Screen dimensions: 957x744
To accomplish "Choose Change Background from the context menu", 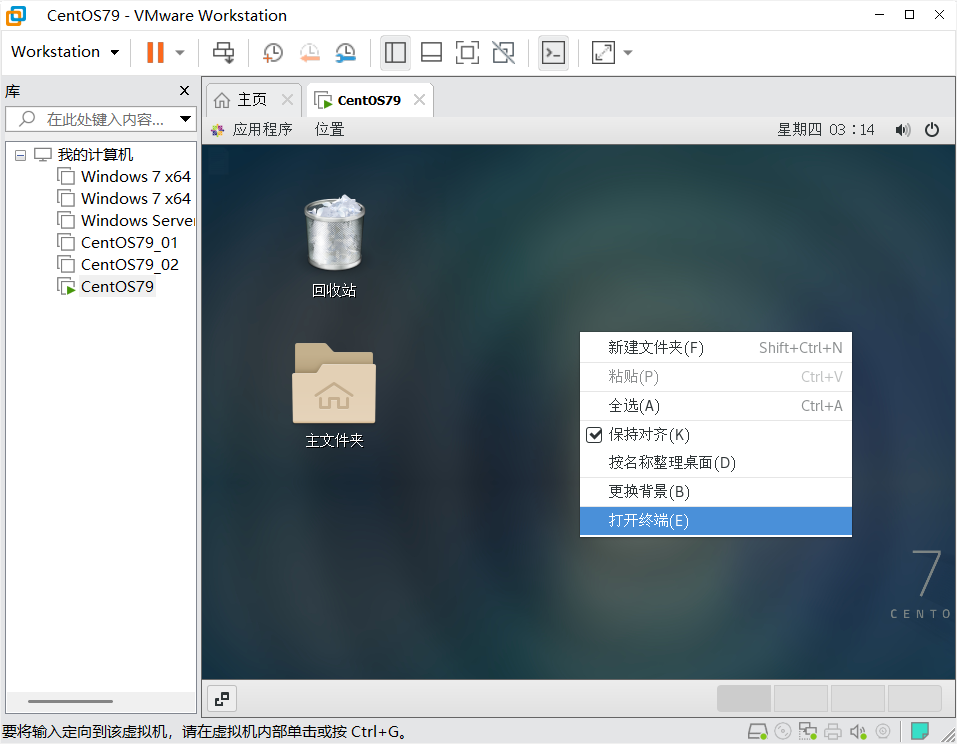I will point(715,492).
